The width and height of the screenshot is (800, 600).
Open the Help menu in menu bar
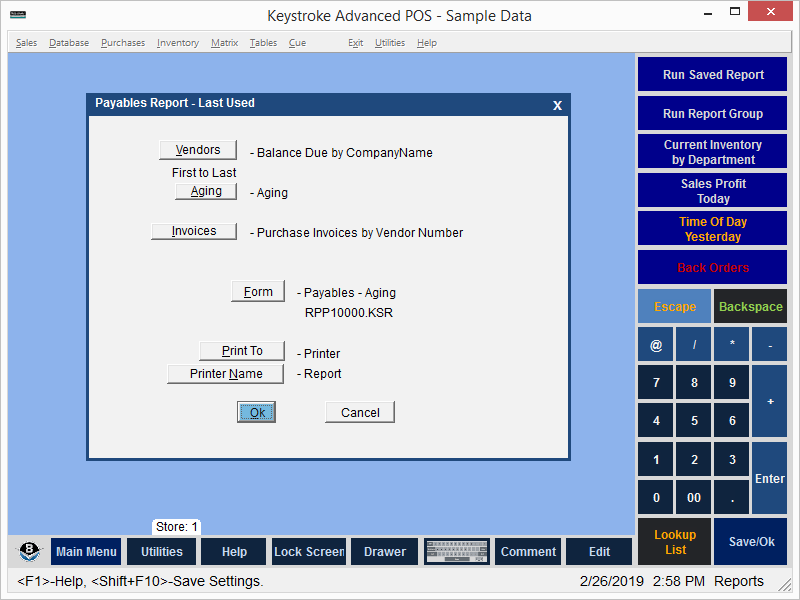coord(427,43)
